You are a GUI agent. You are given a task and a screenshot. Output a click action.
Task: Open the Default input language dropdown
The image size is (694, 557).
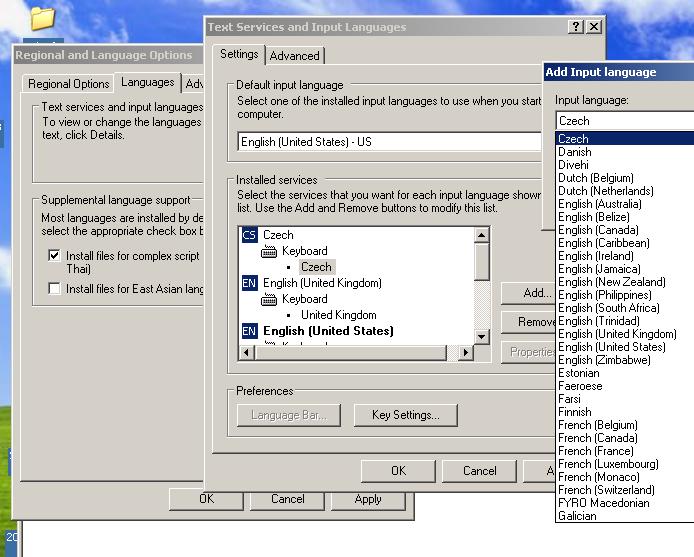point(389,142)
